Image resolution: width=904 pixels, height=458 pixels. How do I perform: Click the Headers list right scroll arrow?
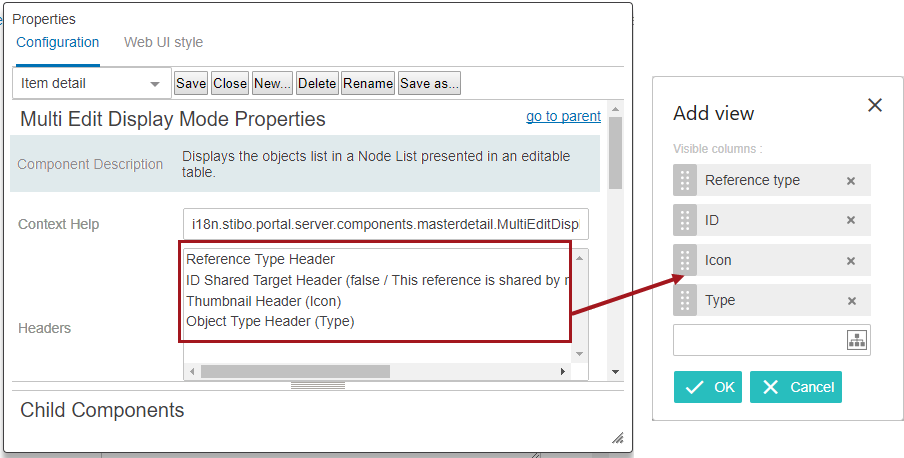(563, 371)
